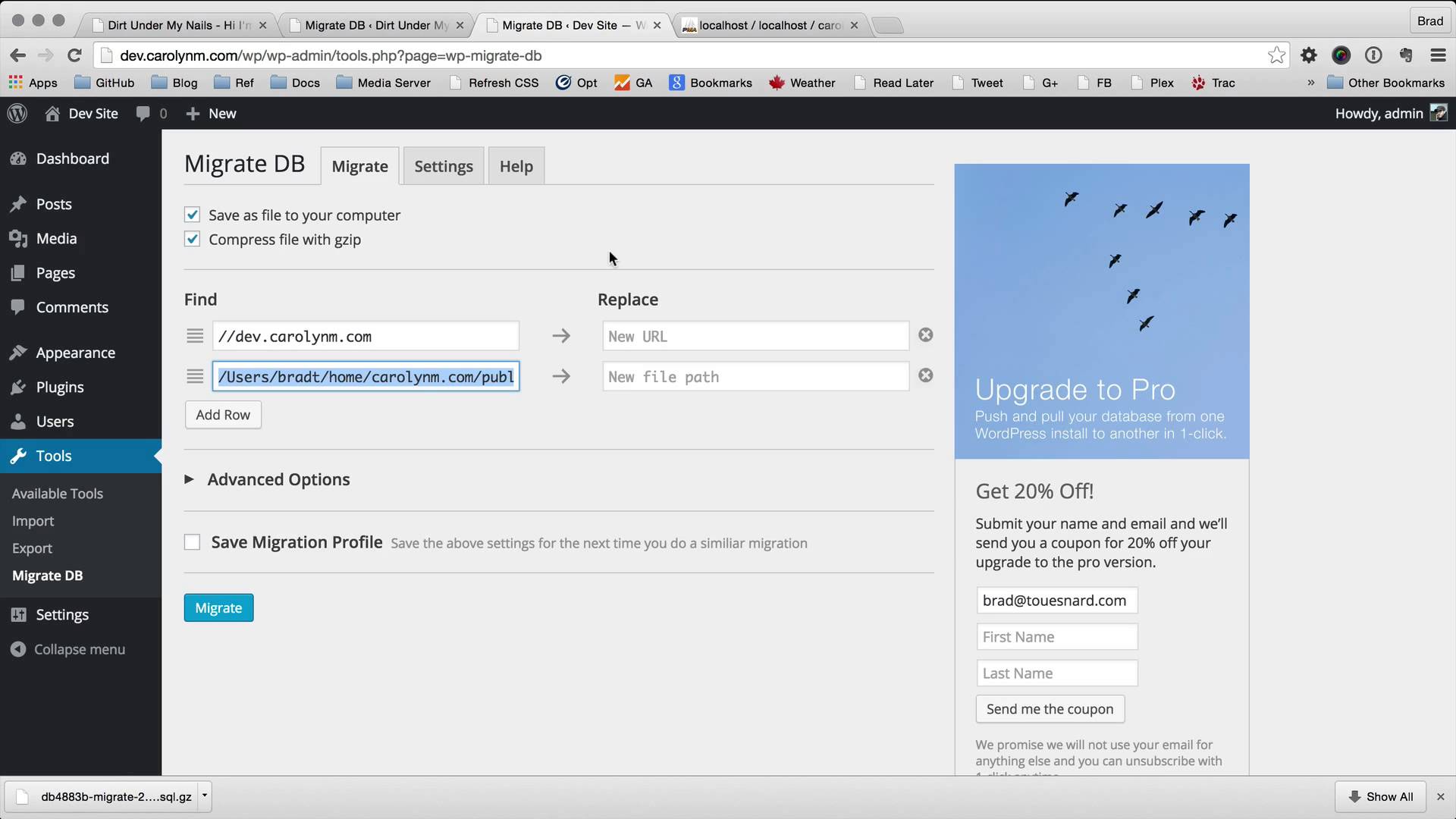
Task: Click the New URL input field
Action: pos(755,336)
